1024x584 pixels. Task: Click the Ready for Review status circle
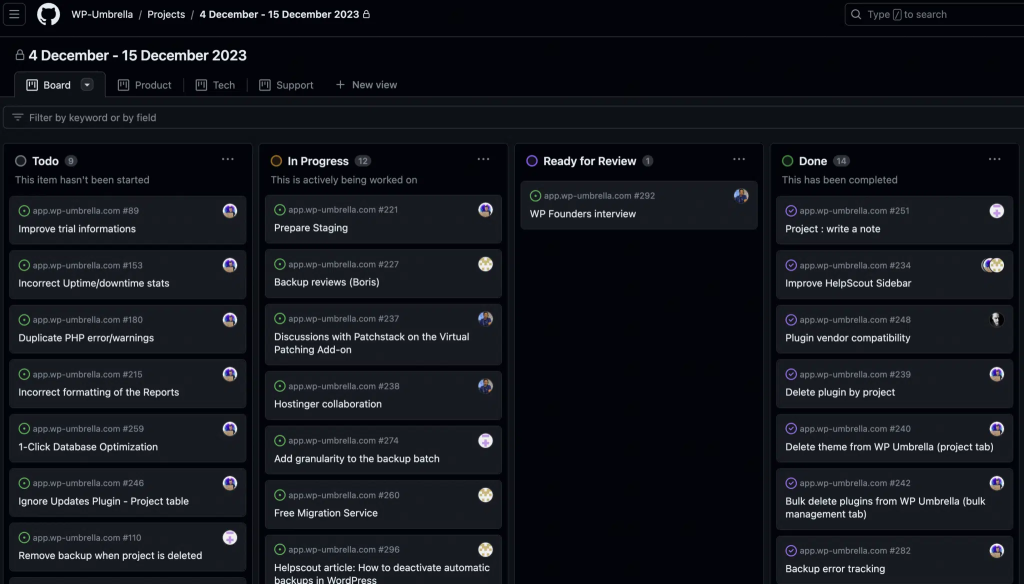click(532, 161)
